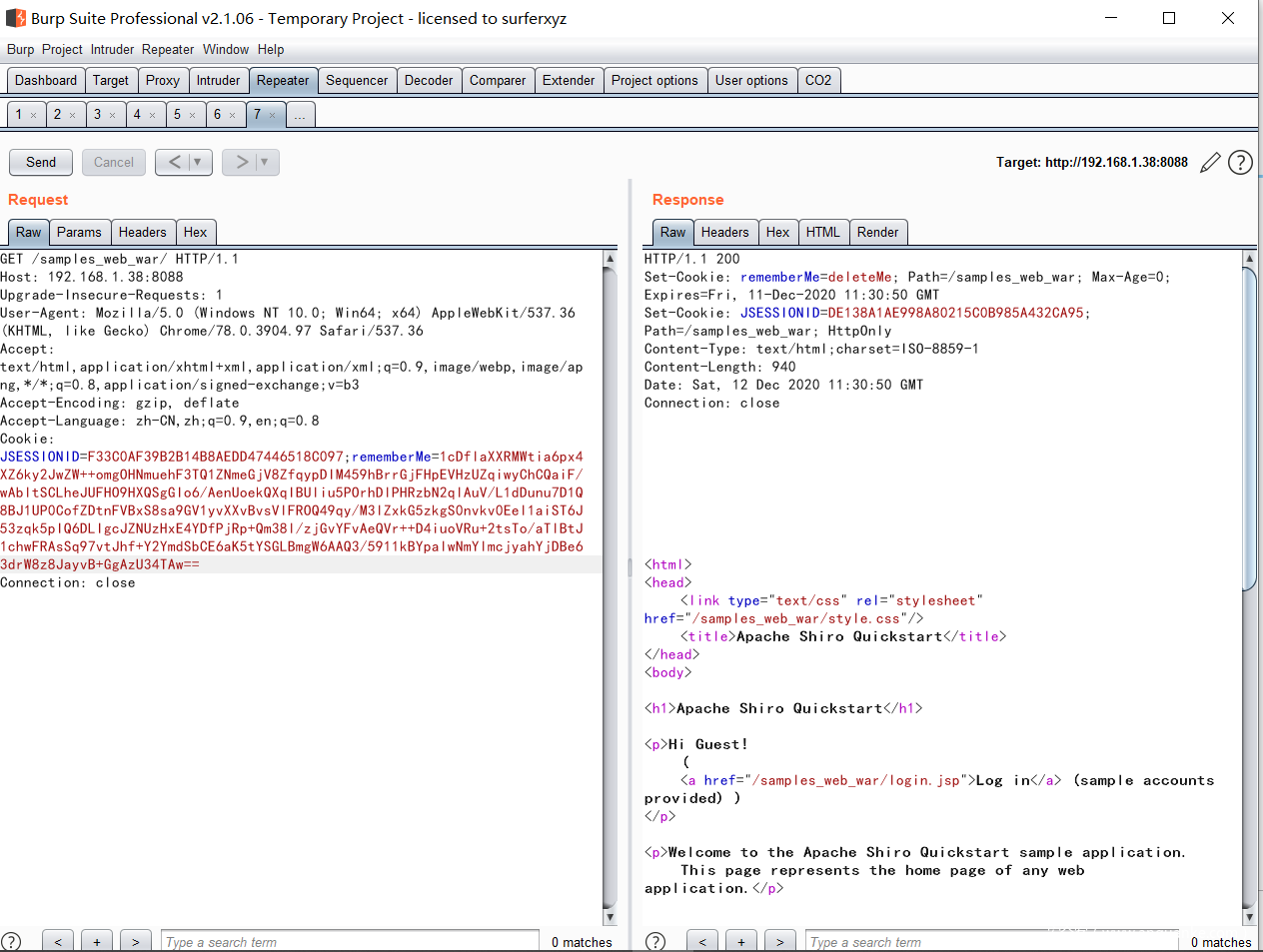The width and height of the screenshot is (1263, 952).
Task: Switch response view to Render
Action: click(x=877, y=233)
